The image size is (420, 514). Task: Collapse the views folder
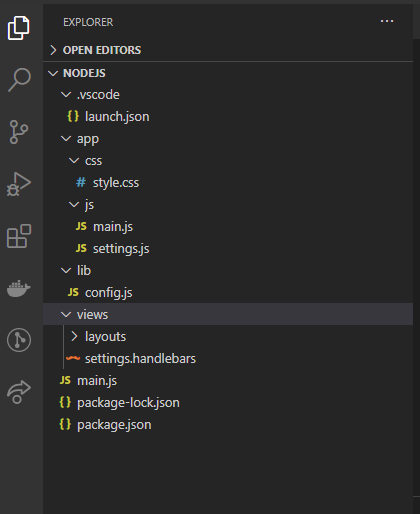pyautogui.click(x=228, y=314)
